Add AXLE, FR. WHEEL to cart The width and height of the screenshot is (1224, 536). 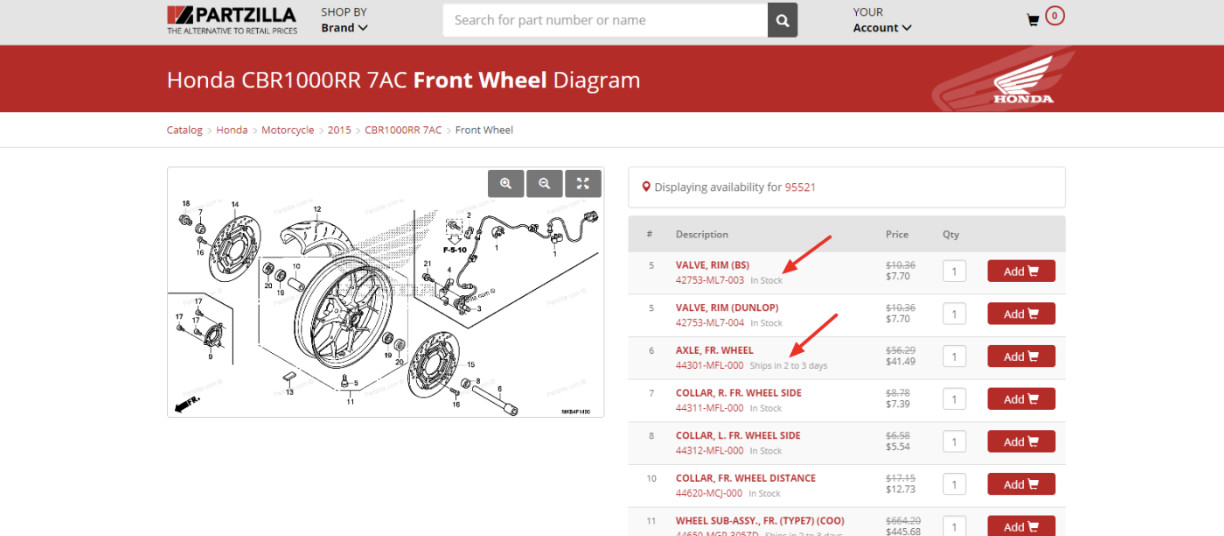pyautogui.click(x=1020, y=357)
